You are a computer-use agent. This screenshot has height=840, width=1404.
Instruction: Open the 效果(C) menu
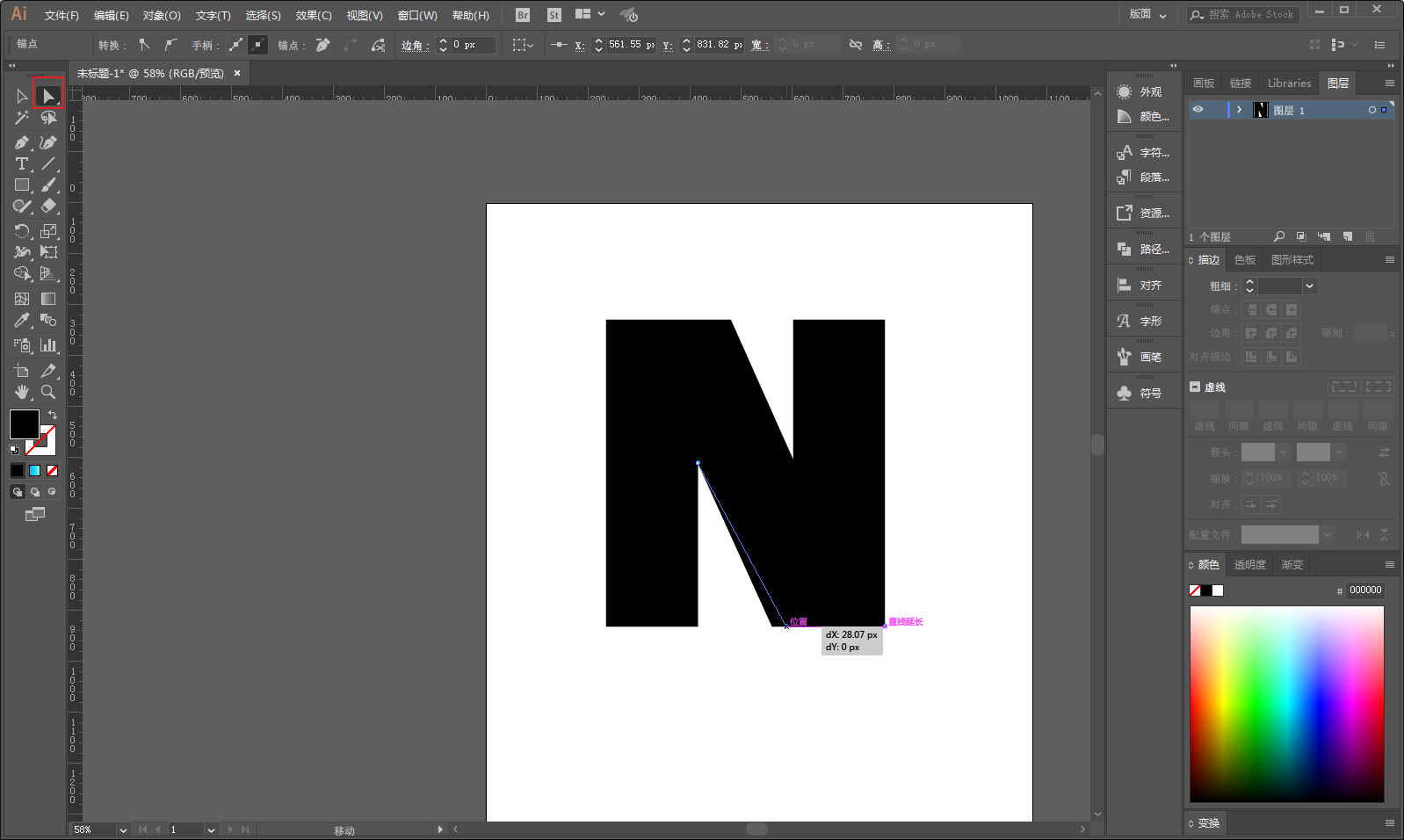point(314,16)
